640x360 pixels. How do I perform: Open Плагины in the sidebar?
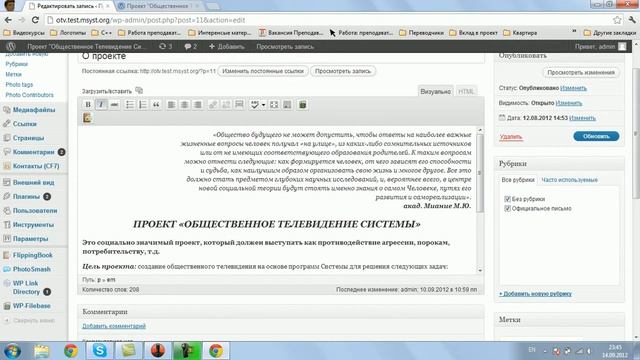[26, 196]
